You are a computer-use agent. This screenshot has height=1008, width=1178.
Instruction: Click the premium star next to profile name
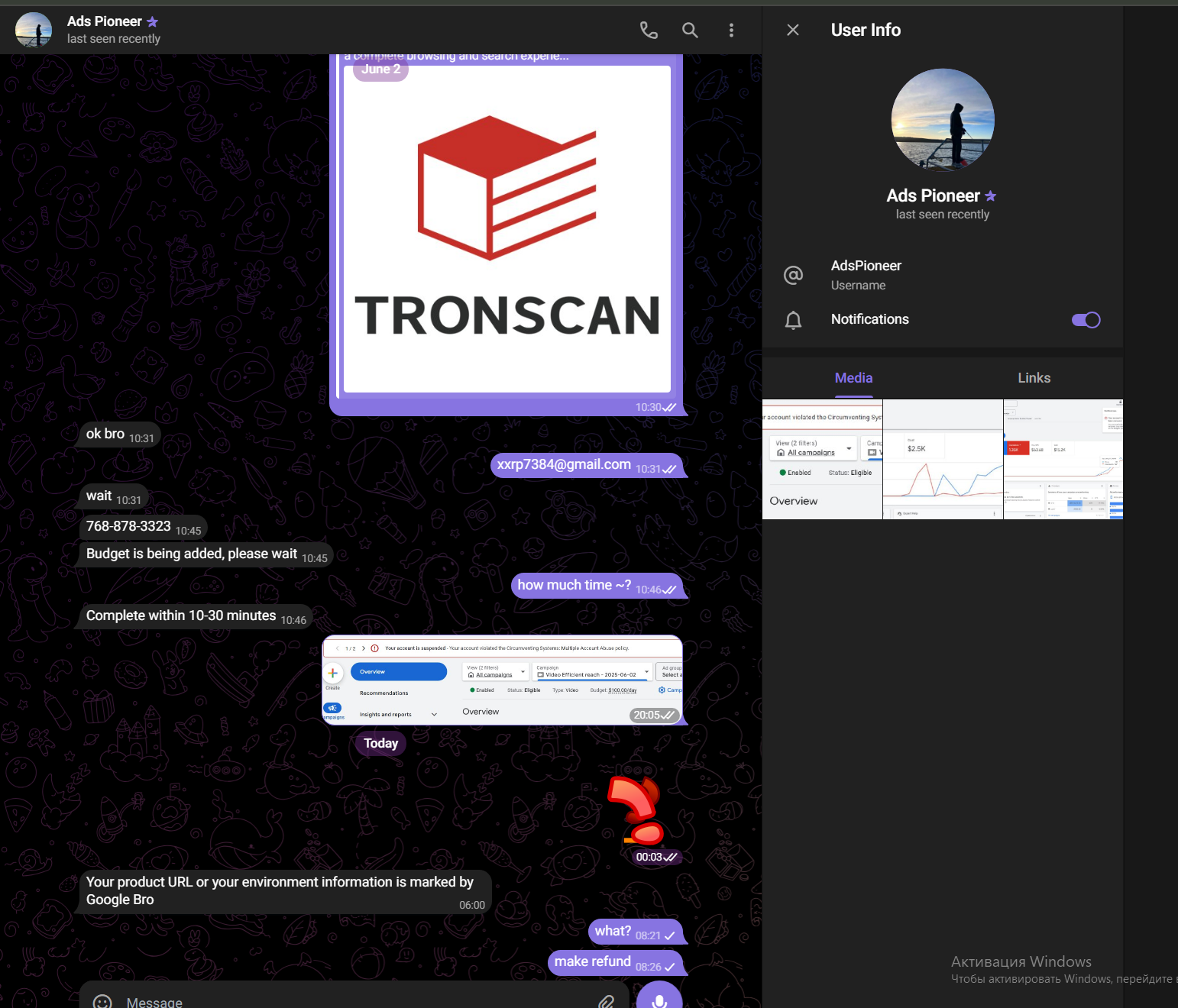click(x=991, y=196)
